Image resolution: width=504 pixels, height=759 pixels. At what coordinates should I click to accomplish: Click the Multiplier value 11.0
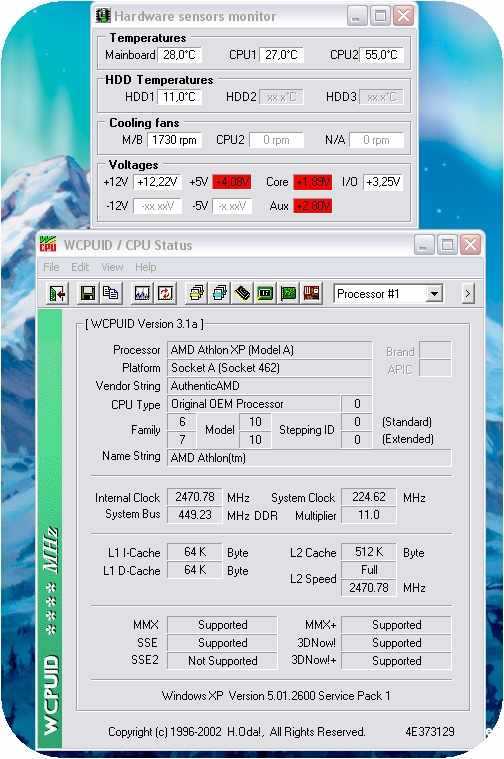pos(368,515)
